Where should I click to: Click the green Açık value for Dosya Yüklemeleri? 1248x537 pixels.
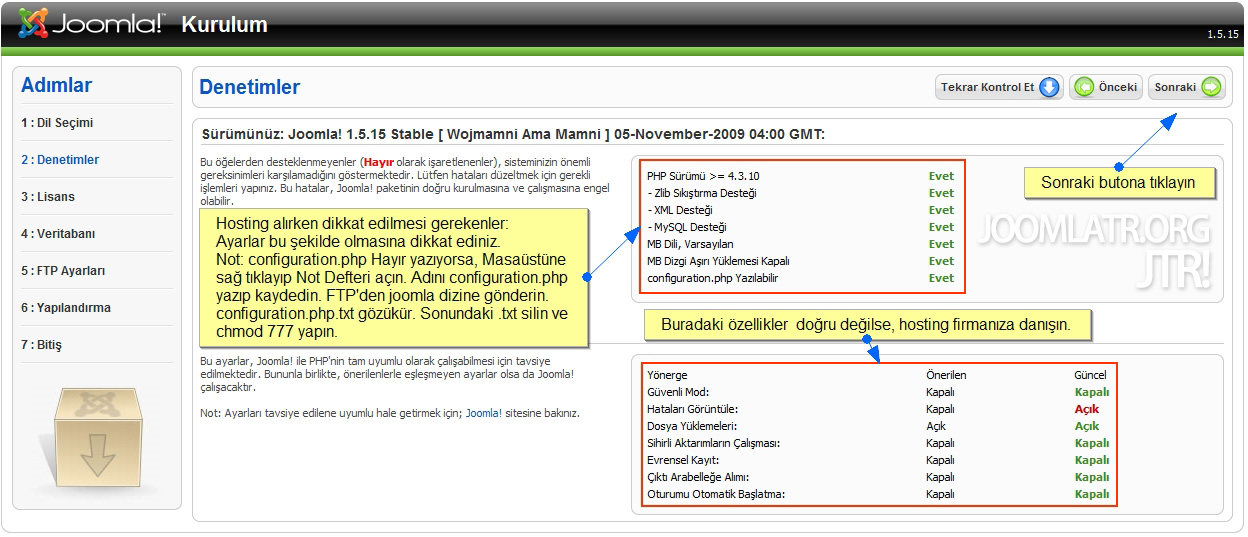(x=1087, y=426)
